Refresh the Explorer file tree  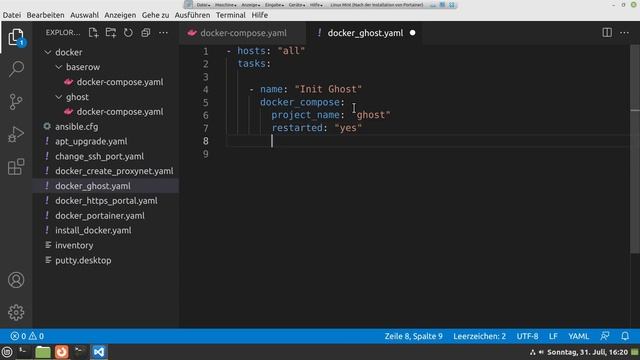pos(128,33)
